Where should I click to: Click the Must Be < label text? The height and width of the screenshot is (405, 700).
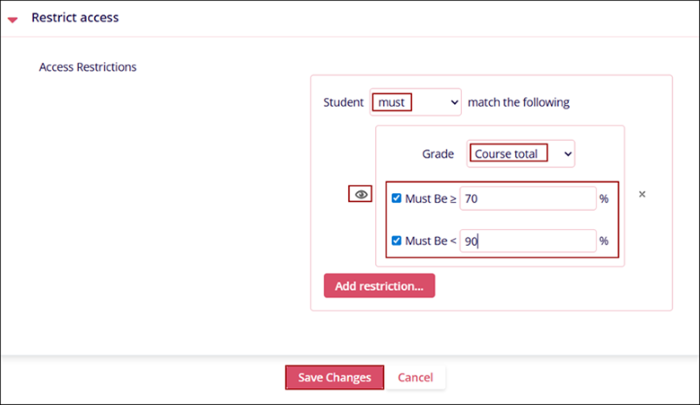click(x=430, y=240)
